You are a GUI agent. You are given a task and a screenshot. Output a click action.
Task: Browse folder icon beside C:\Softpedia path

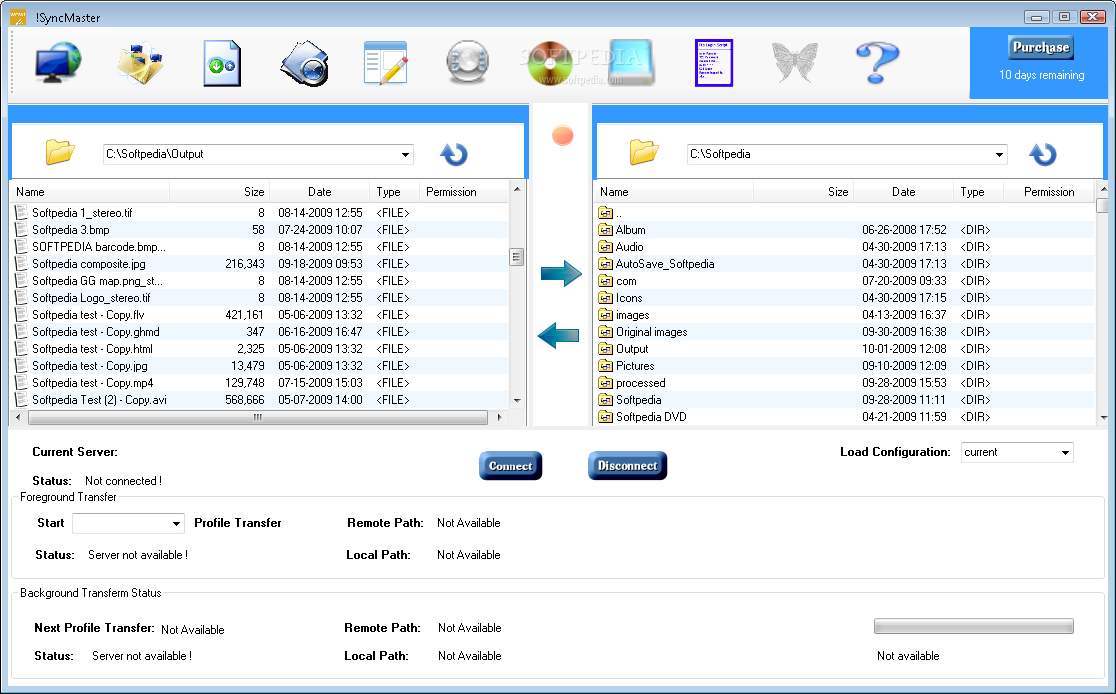click(x=644, y=152)
